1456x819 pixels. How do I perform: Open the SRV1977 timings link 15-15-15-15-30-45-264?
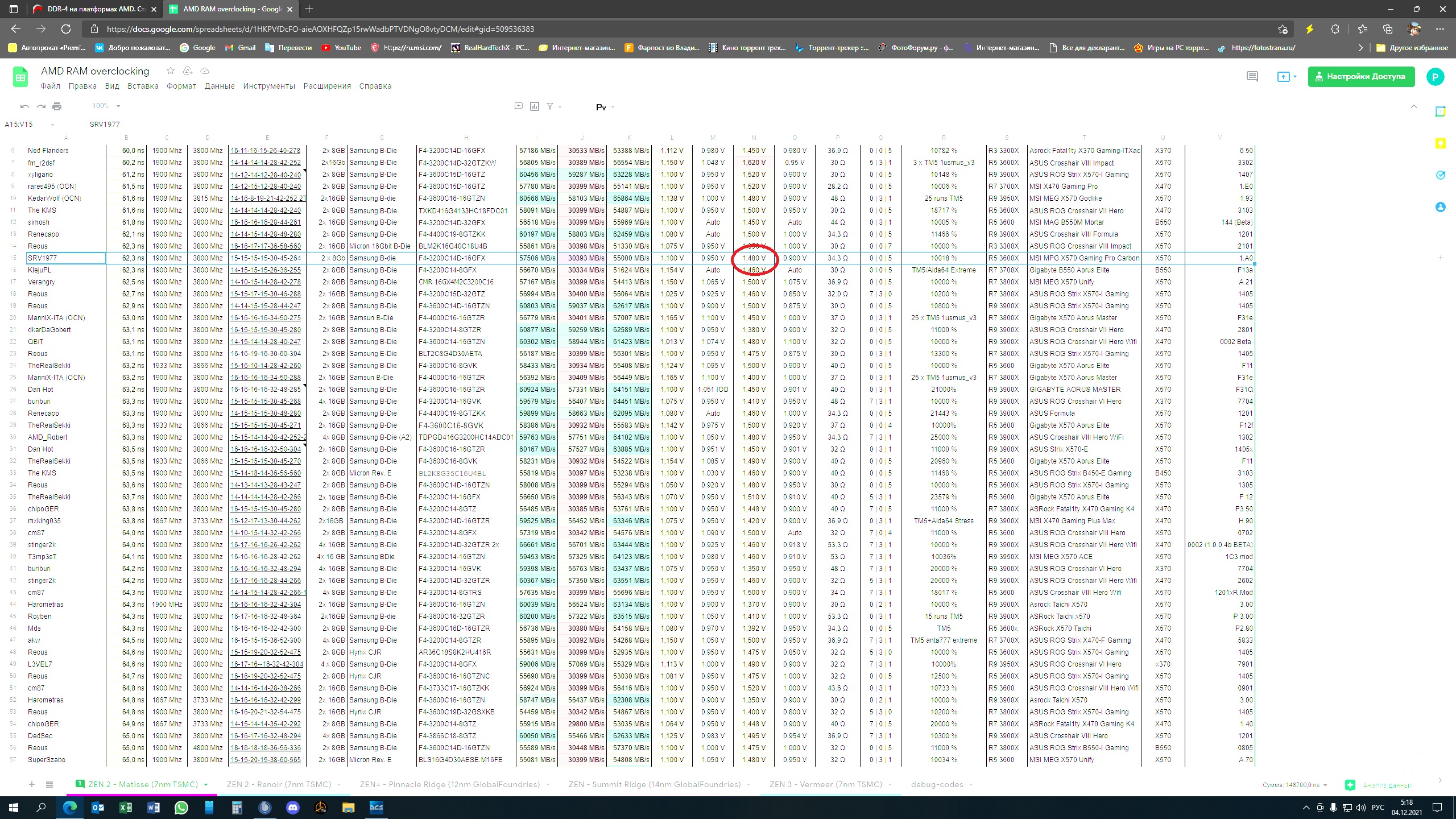(266, 258)
